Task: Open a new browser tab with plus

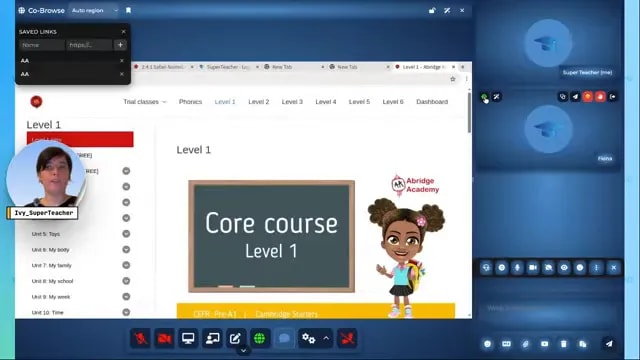Action: (x=463, y=67)
